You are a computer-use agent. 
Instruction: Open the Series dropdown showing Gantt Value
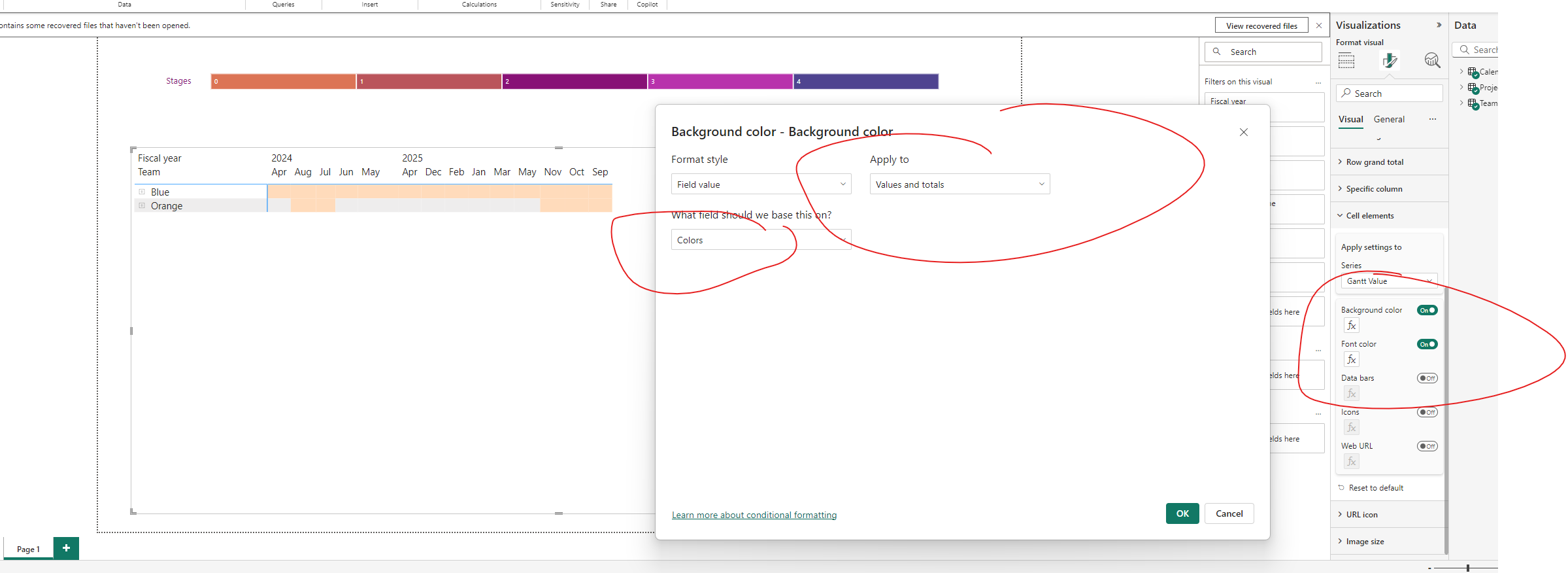[1389, 281]
